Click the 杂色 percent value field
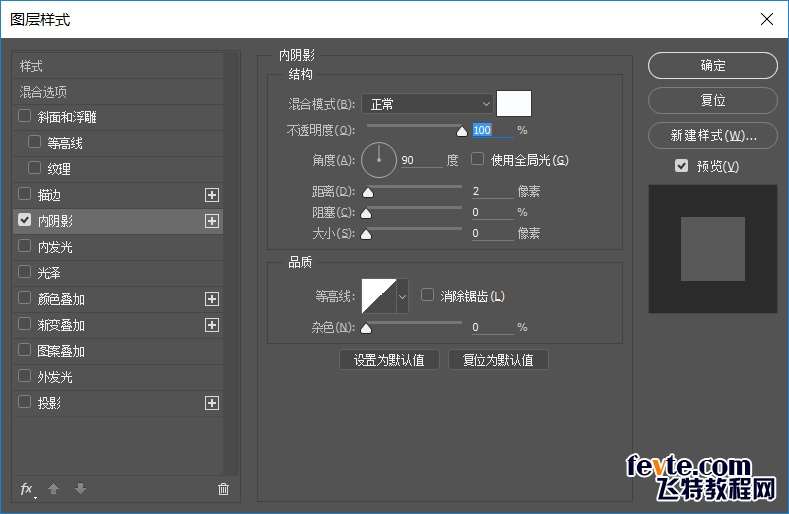The width and height of the screenshot is (789, 514). [492, 327]
